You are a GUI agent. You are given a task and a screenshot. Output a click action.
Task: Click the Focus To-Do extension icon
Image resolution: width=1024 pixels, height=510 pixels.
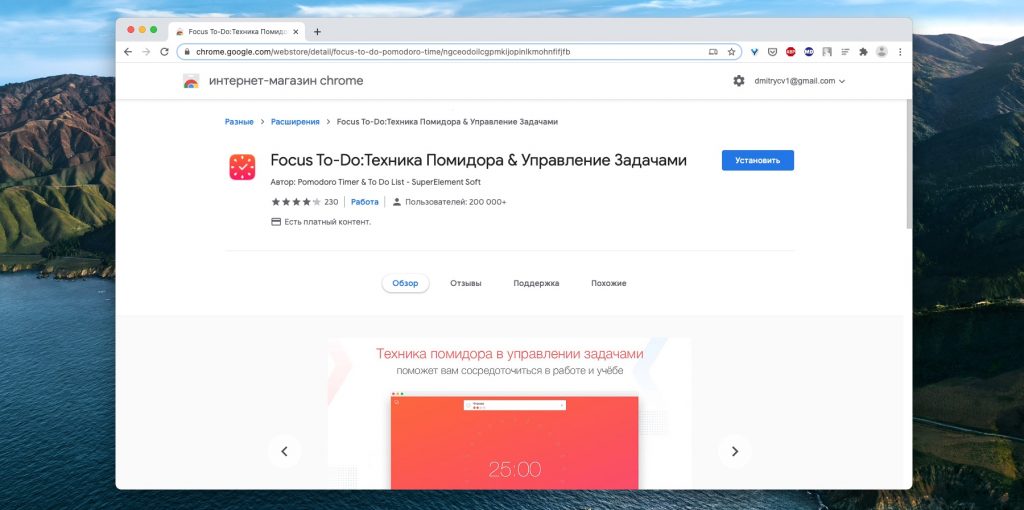(x=242, y=167)
